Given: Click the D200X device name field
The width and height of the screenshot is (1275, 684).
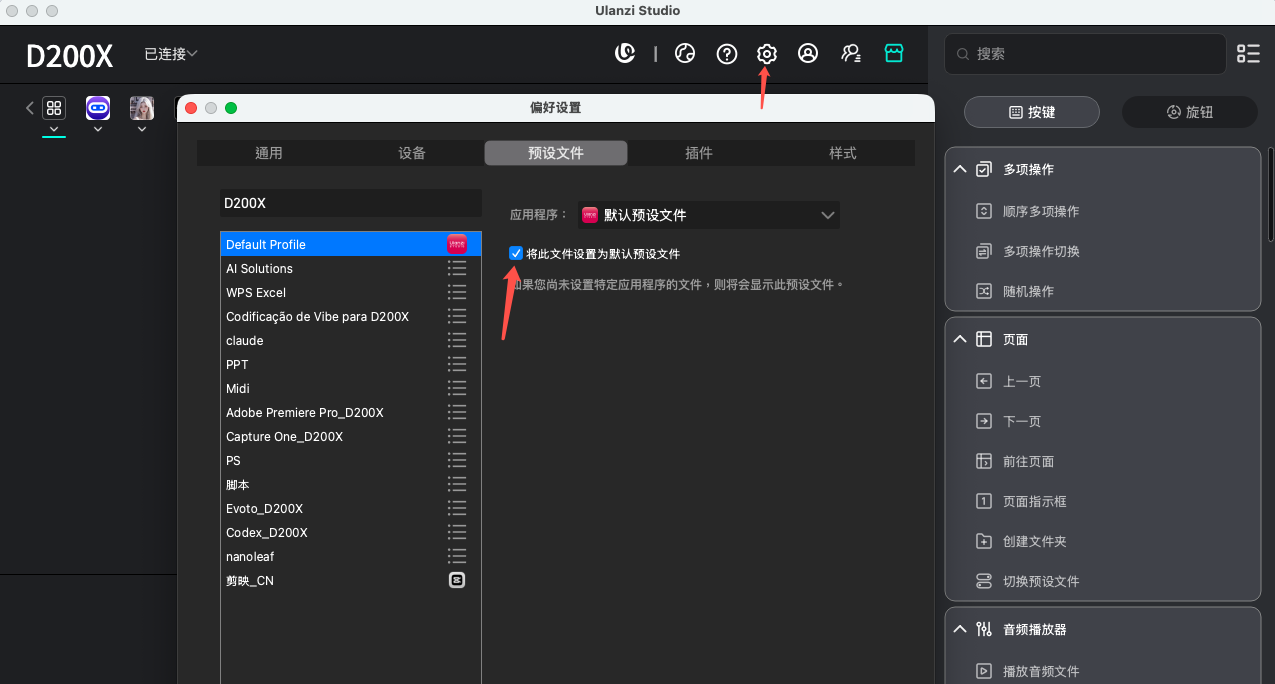Looking at the screenshot, I should (351, 203).
